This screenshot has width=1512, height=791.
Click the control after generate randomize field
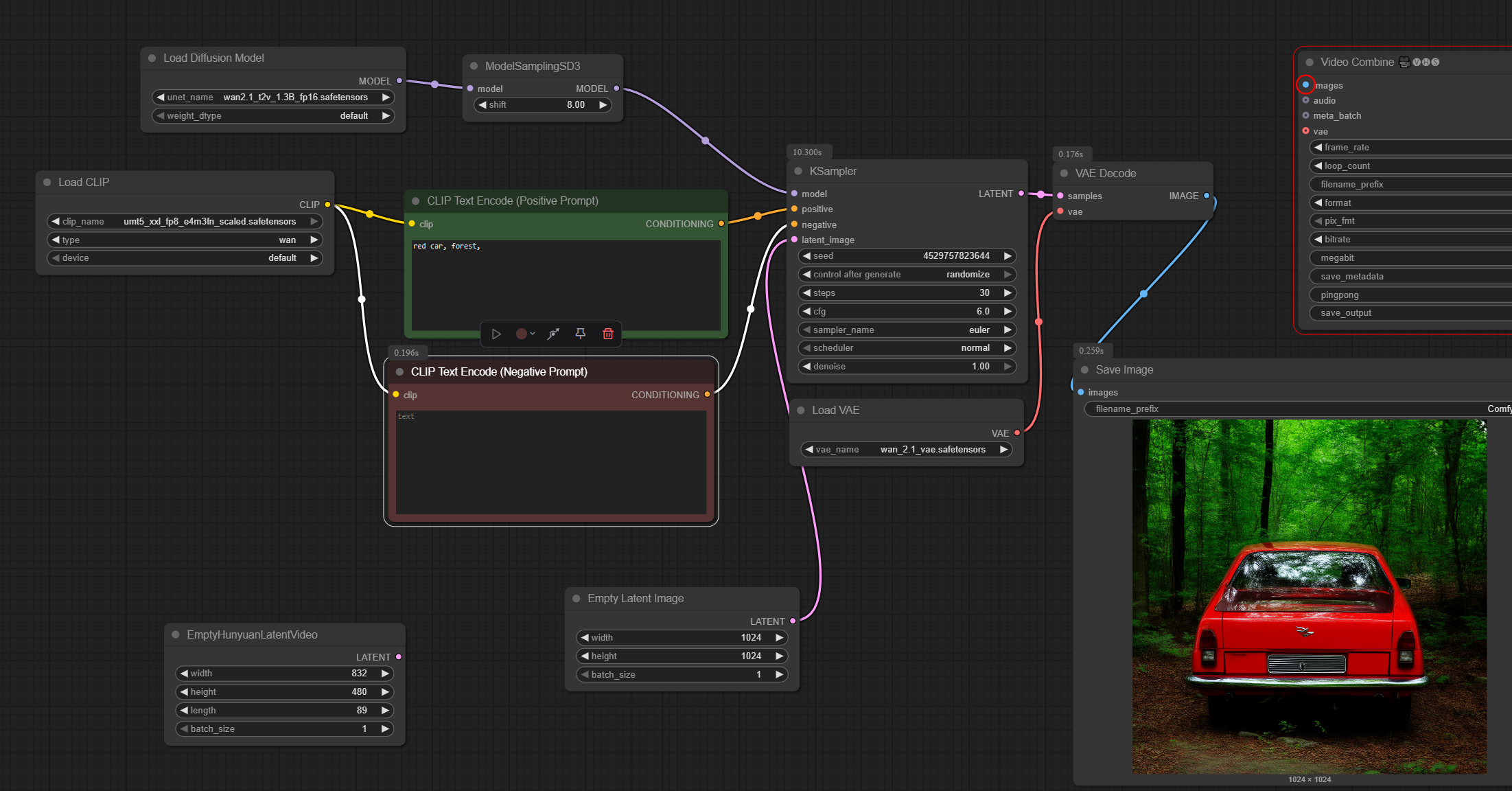pyautogui.click(x=906, y=274)
